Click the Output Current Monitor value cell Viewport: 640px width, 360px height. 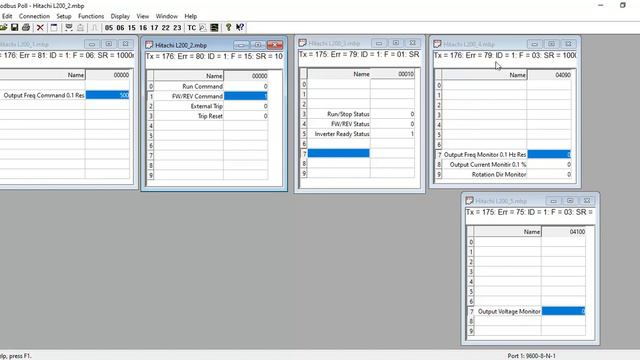549,164
